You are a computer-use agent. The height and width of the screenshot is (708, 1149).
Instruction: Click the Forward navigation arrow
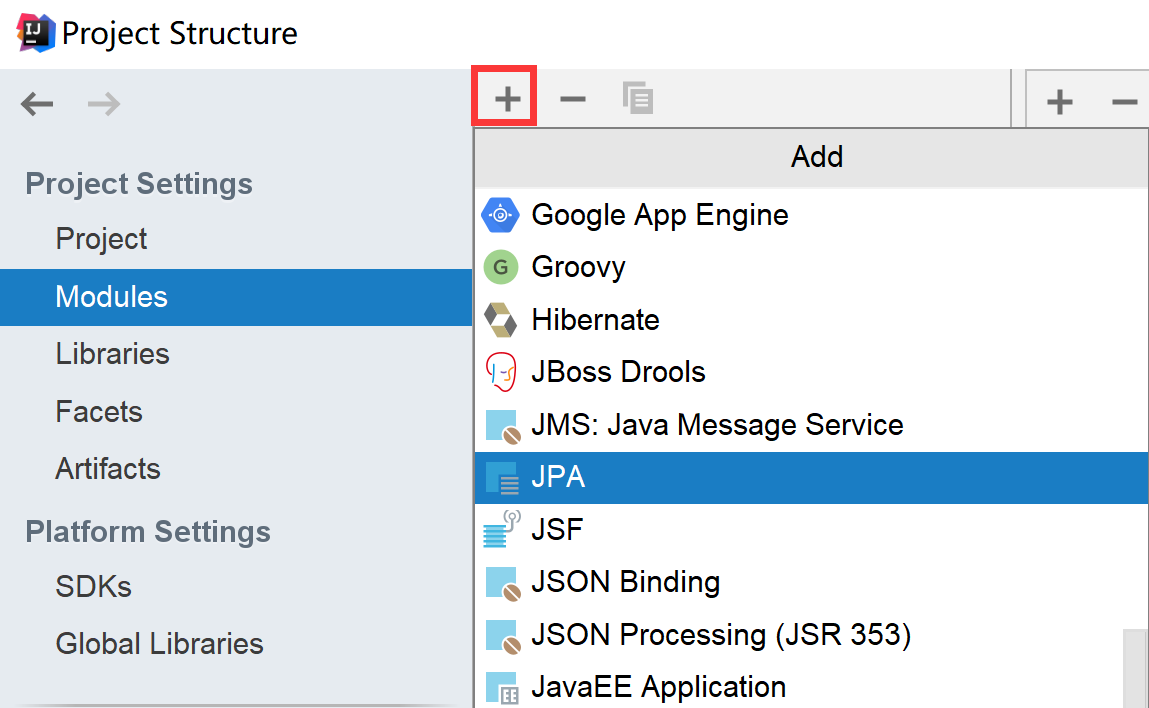click(x=103, y=103)
